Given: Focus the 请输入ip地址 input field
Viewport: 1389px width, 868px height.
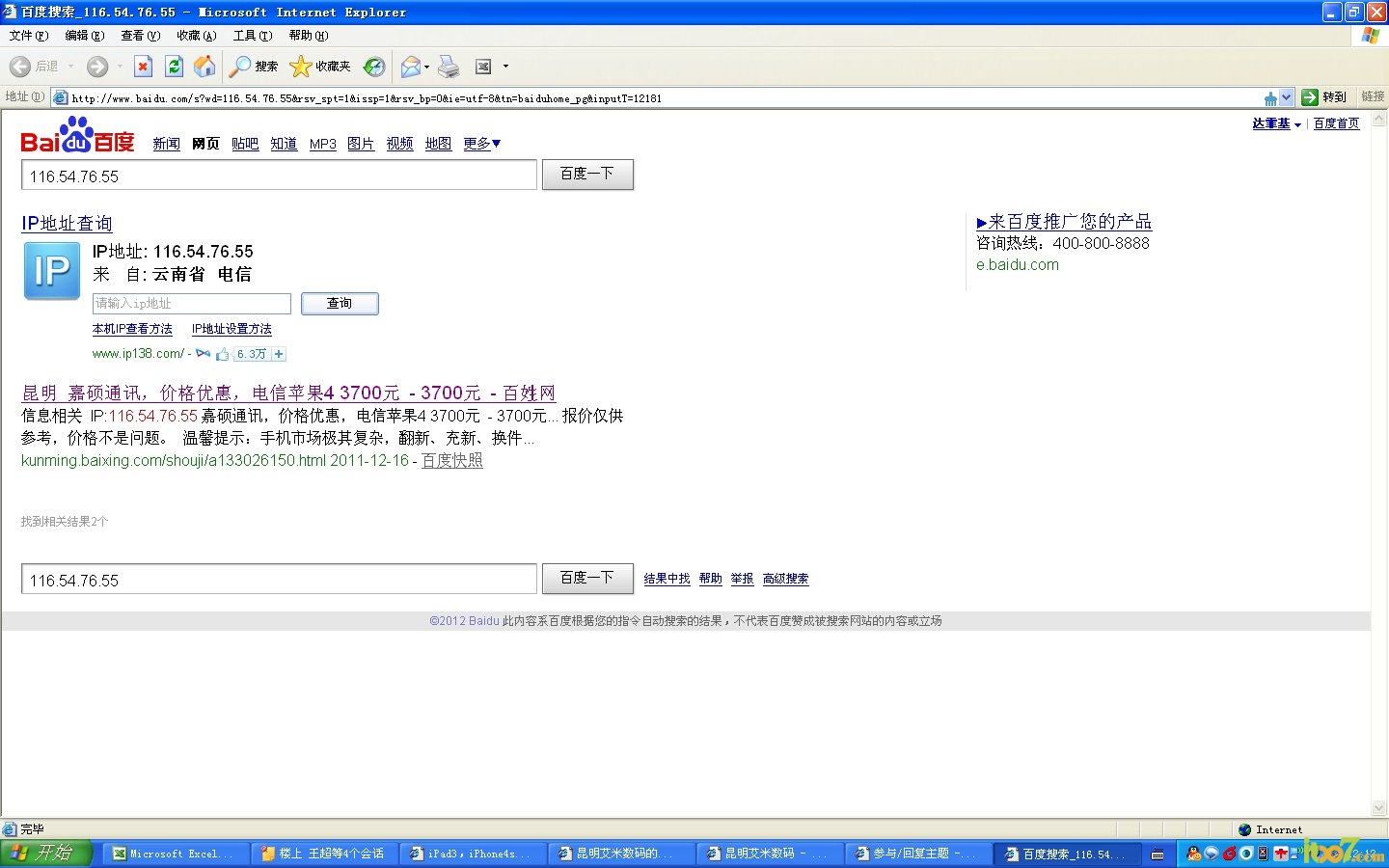Looking at the screenshot, I should 192,304.
